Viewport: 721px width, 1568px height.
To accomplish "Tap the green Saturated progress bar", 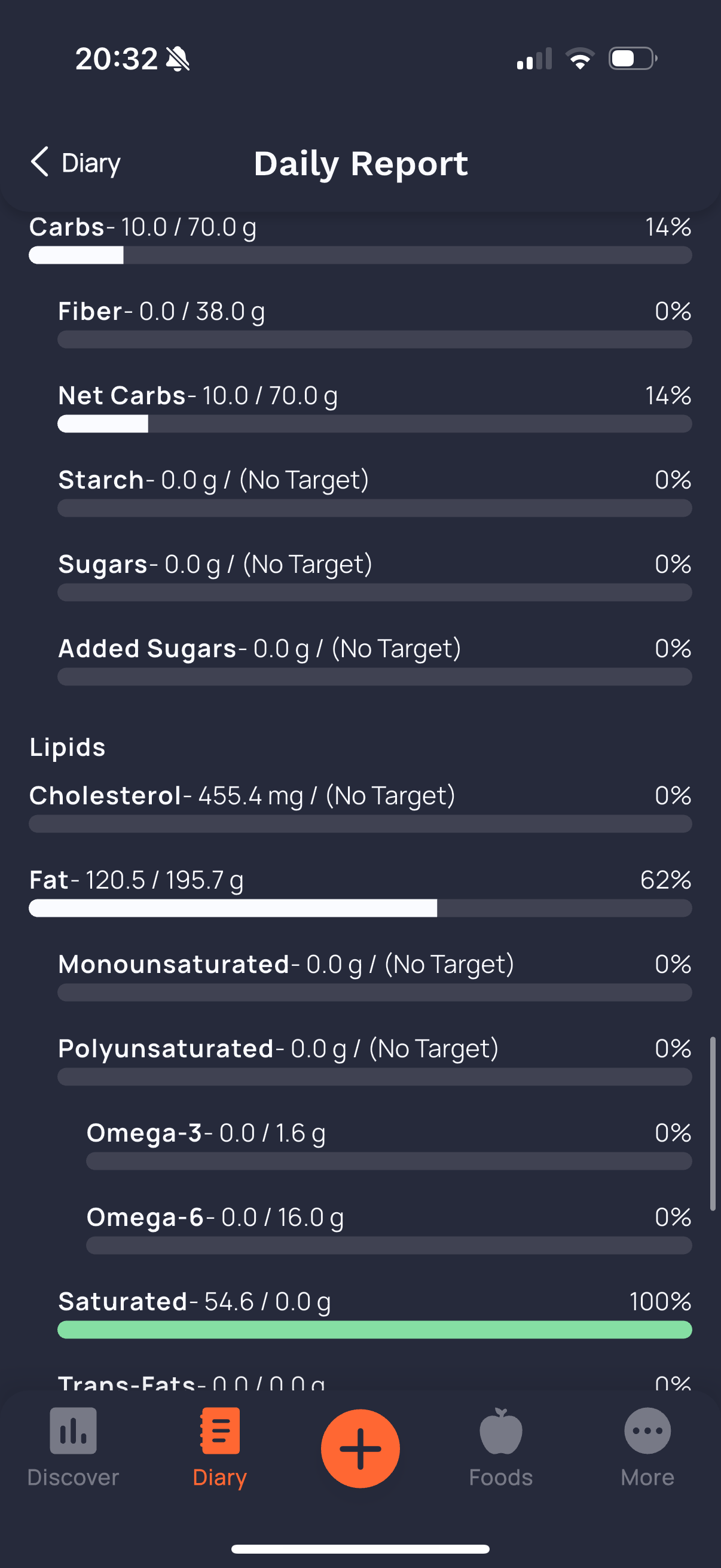I will pyautogui.click(x=375, y=1330).
